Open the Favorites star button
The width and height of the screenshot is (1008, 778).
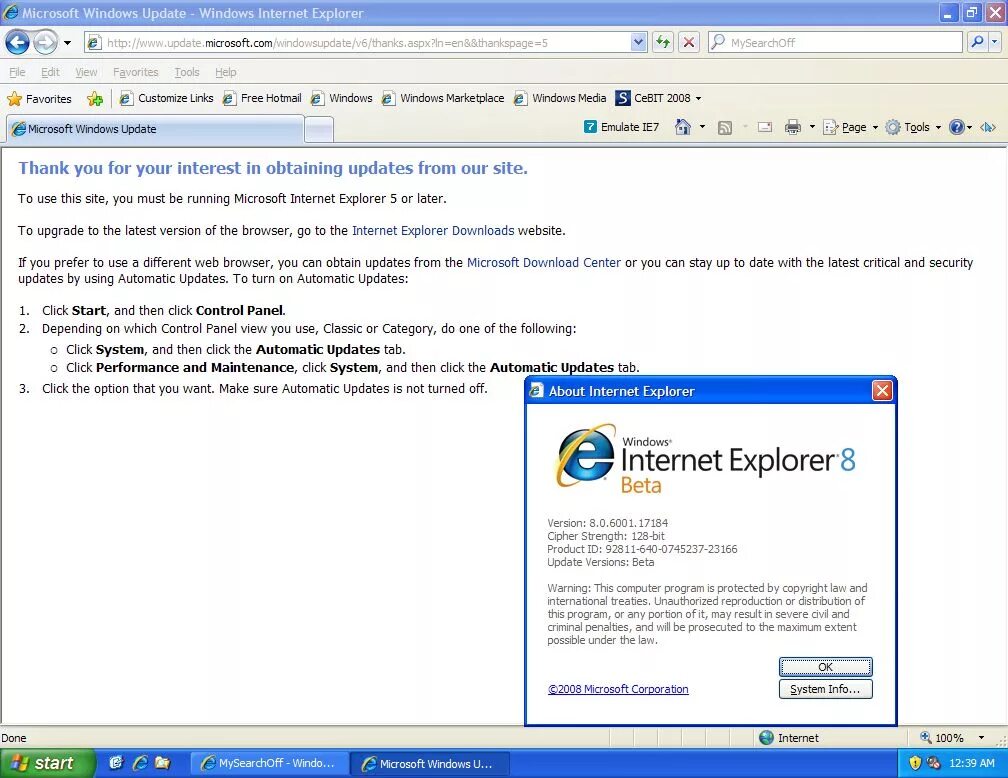(39, 98)
